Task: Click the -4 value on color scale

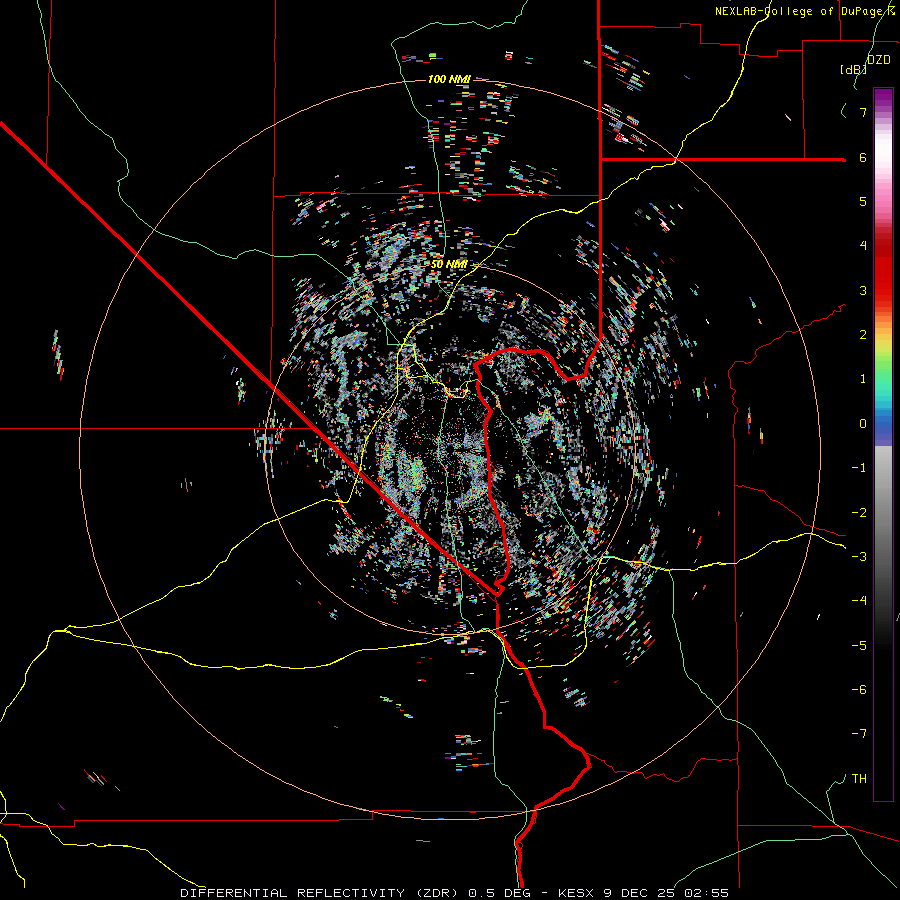Action: pos(859,601)
